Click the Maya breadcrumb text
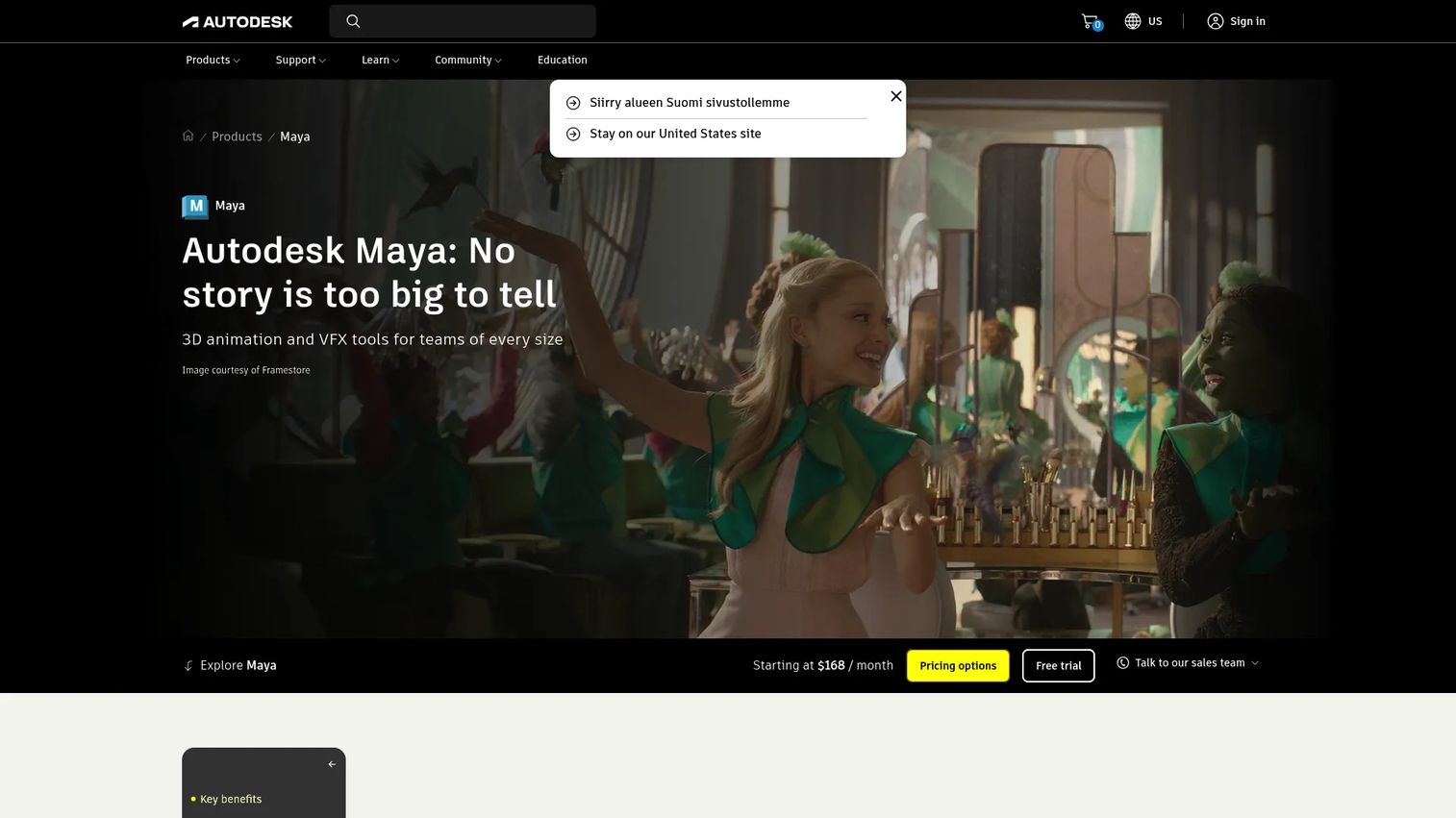Screen dimensions: 1456x818 tap(295, 136)
